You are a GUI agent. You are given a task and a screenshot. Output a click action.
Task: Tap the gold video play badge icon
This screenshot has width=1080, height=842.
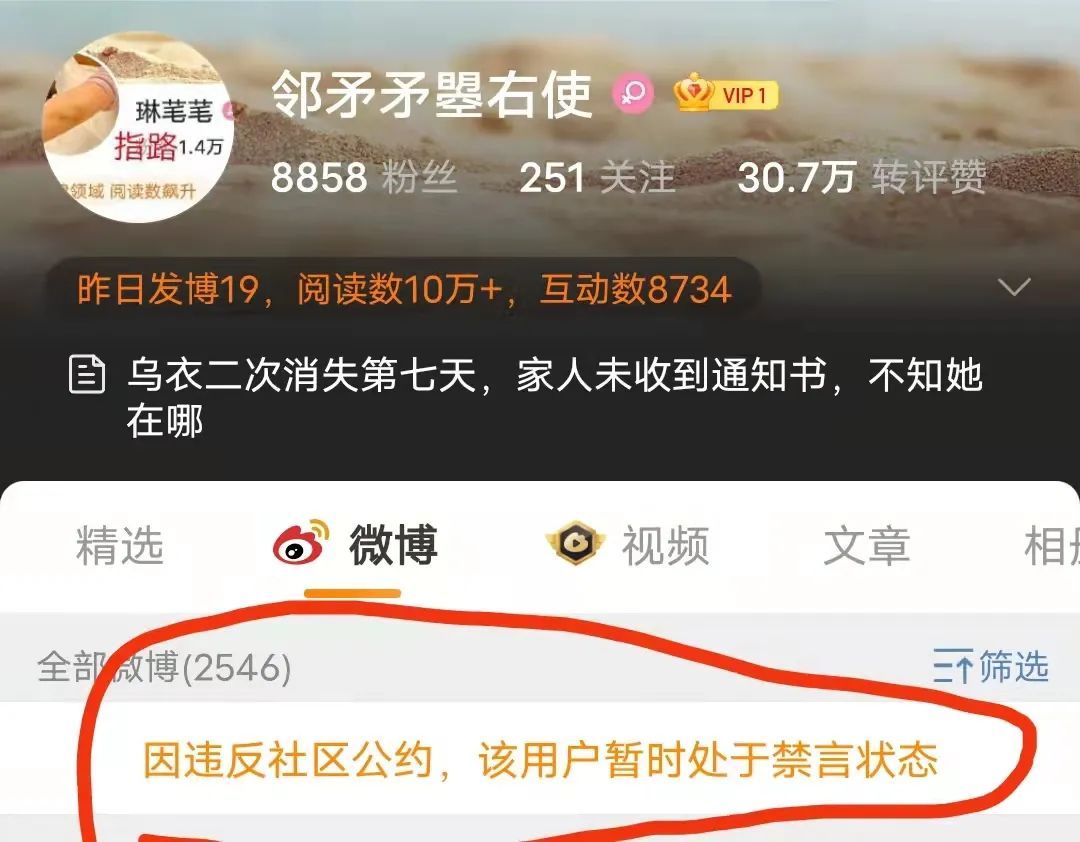pyautogui.click(x=575, y=543)
